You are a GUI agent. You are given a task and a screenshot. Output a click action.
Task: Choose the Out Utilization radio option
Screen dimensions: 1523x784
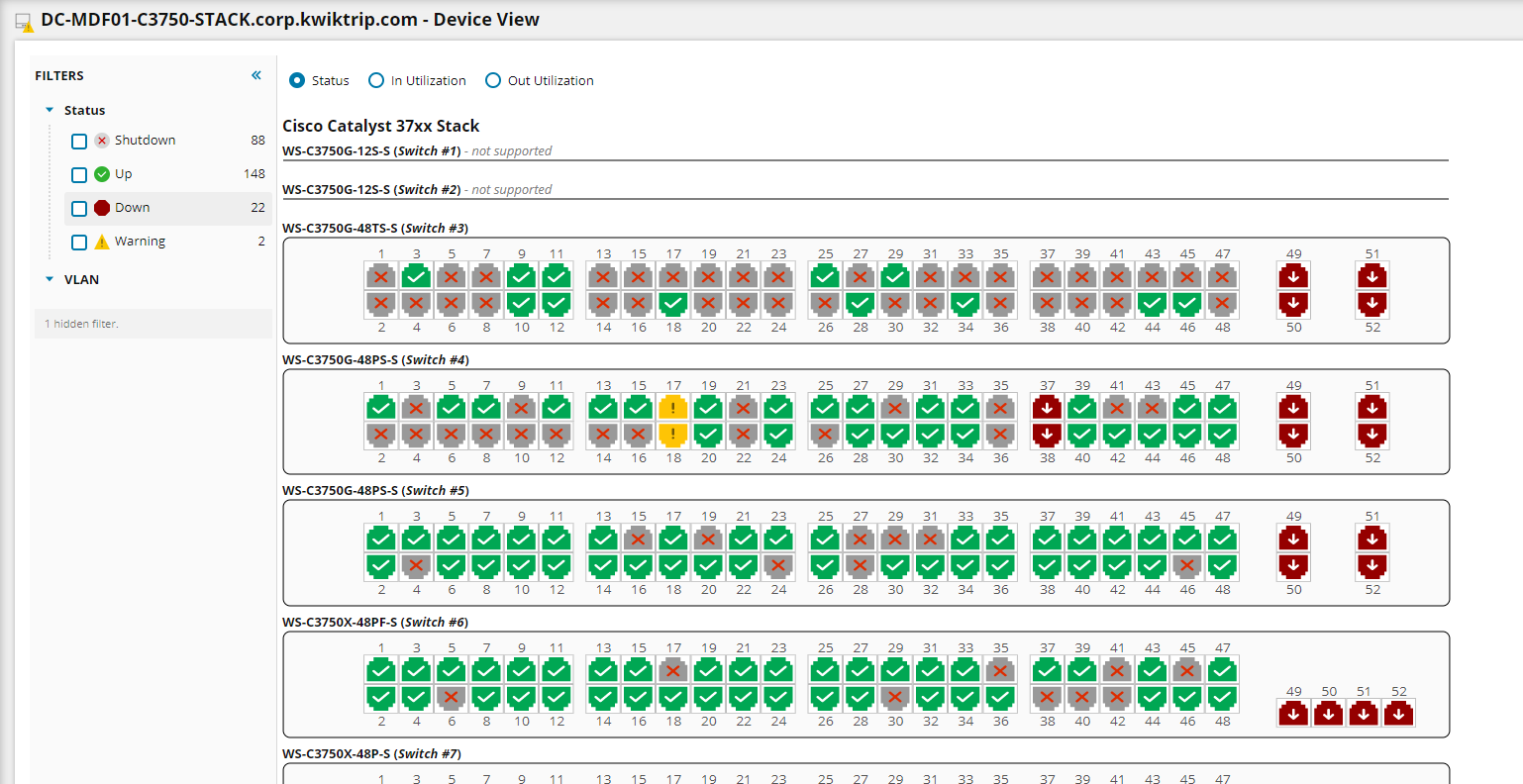[493, 80]
